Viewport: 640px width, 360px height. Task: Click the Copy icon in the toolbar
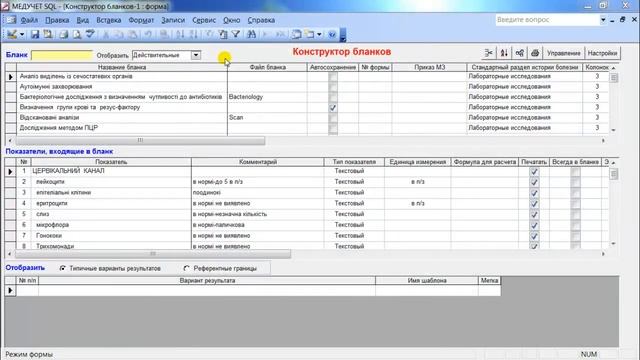[119, 35]
